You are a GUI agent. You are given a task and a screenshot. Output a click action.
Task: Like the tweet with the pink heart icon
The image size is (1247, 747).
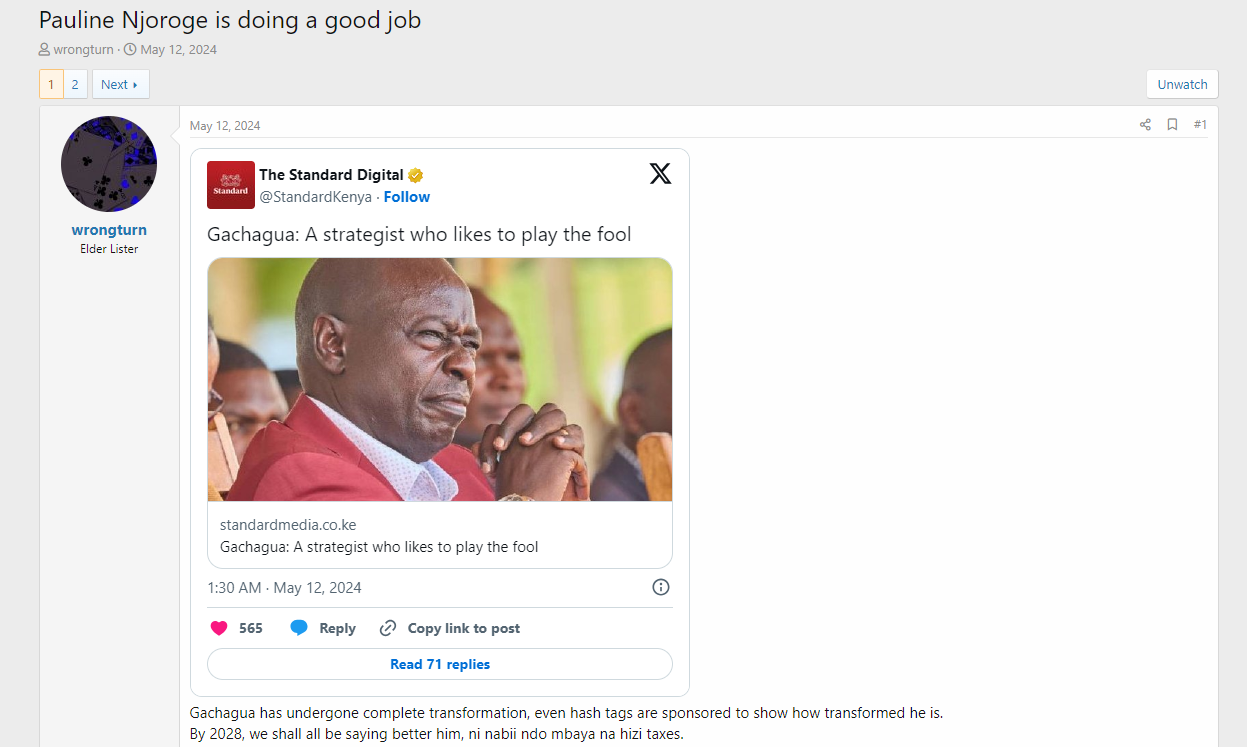(x=219, y=628)
